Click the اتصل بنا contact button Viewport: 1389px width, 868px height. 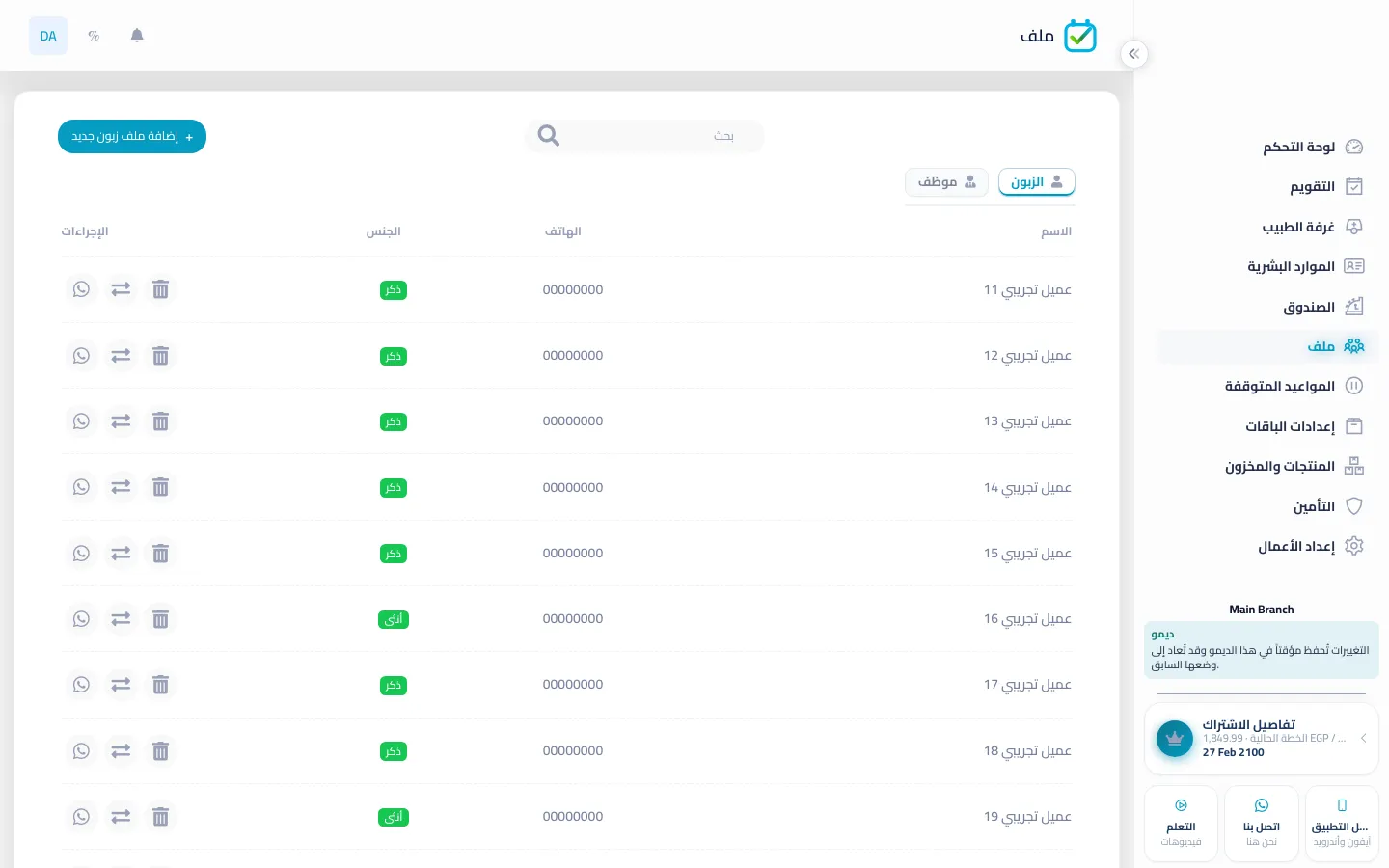pos(1262,824)
